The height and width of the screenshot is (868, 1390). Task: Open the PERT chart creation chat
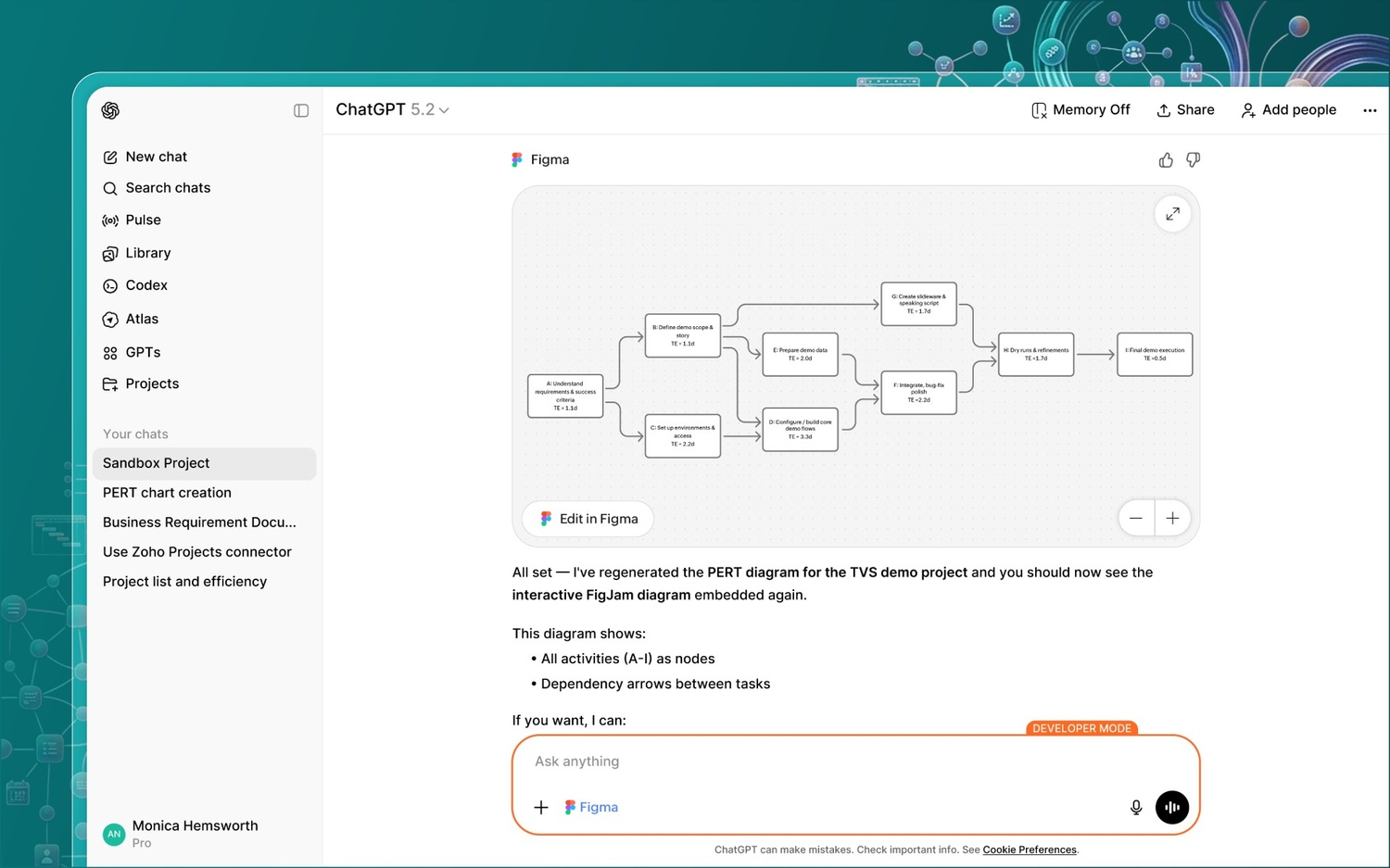pyautogui.click(x=167, y=493)
